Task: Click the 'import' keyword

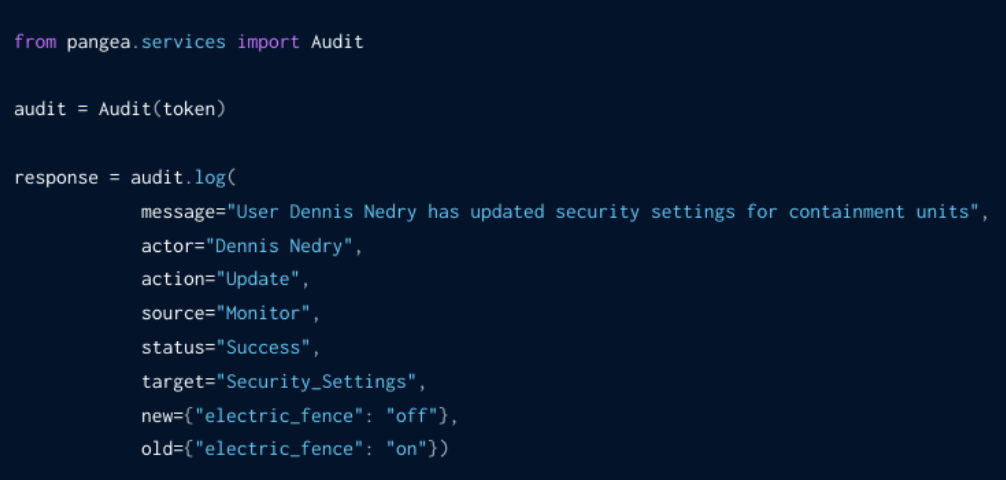Action: pyautogui.click(x=268, y=42)
